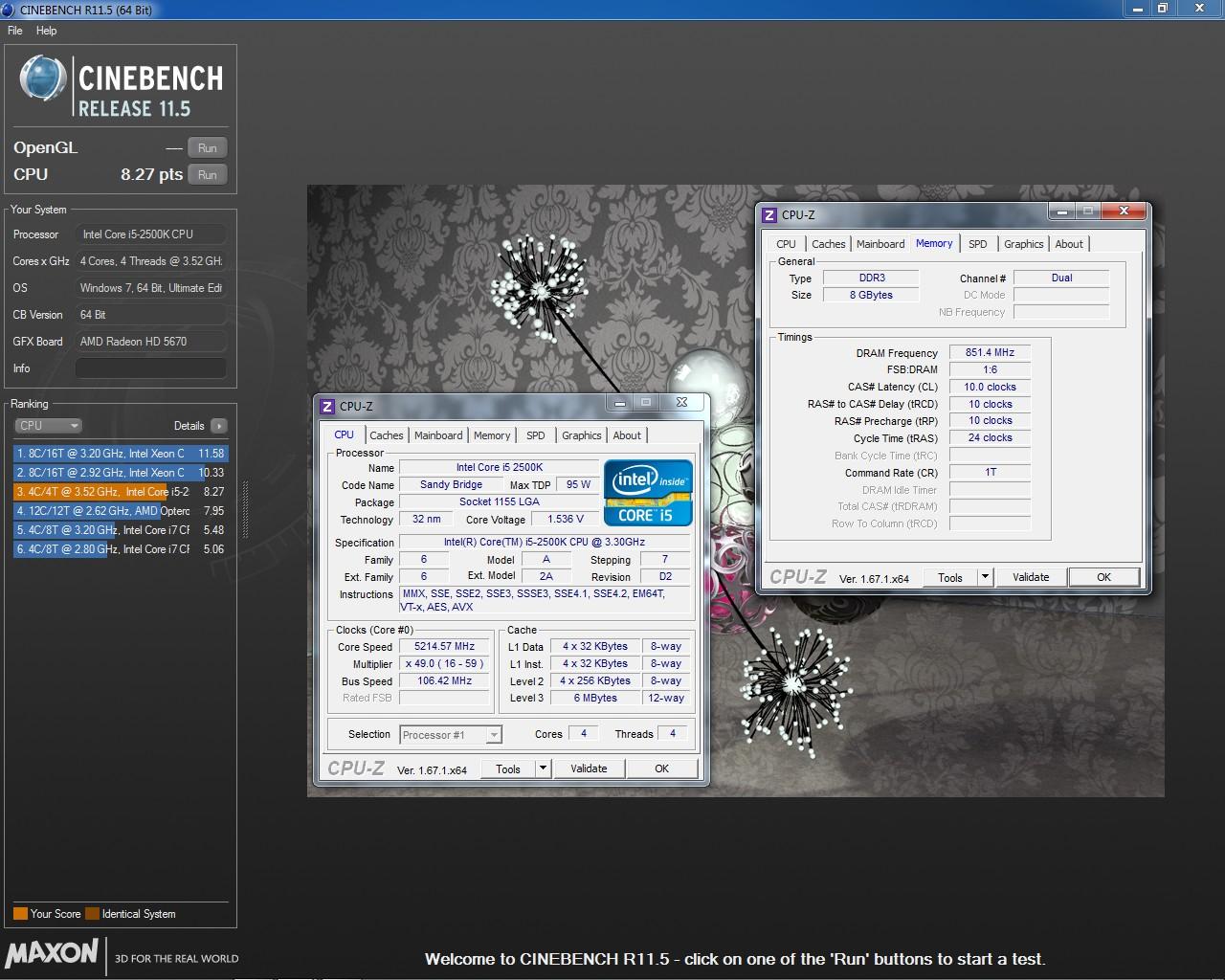Select ranking entry 8C/16T @ 2.92 GHz Xeon
The width and height of the screenshot is (1225, 980).
pyautogui.click(x=121, y=473)
